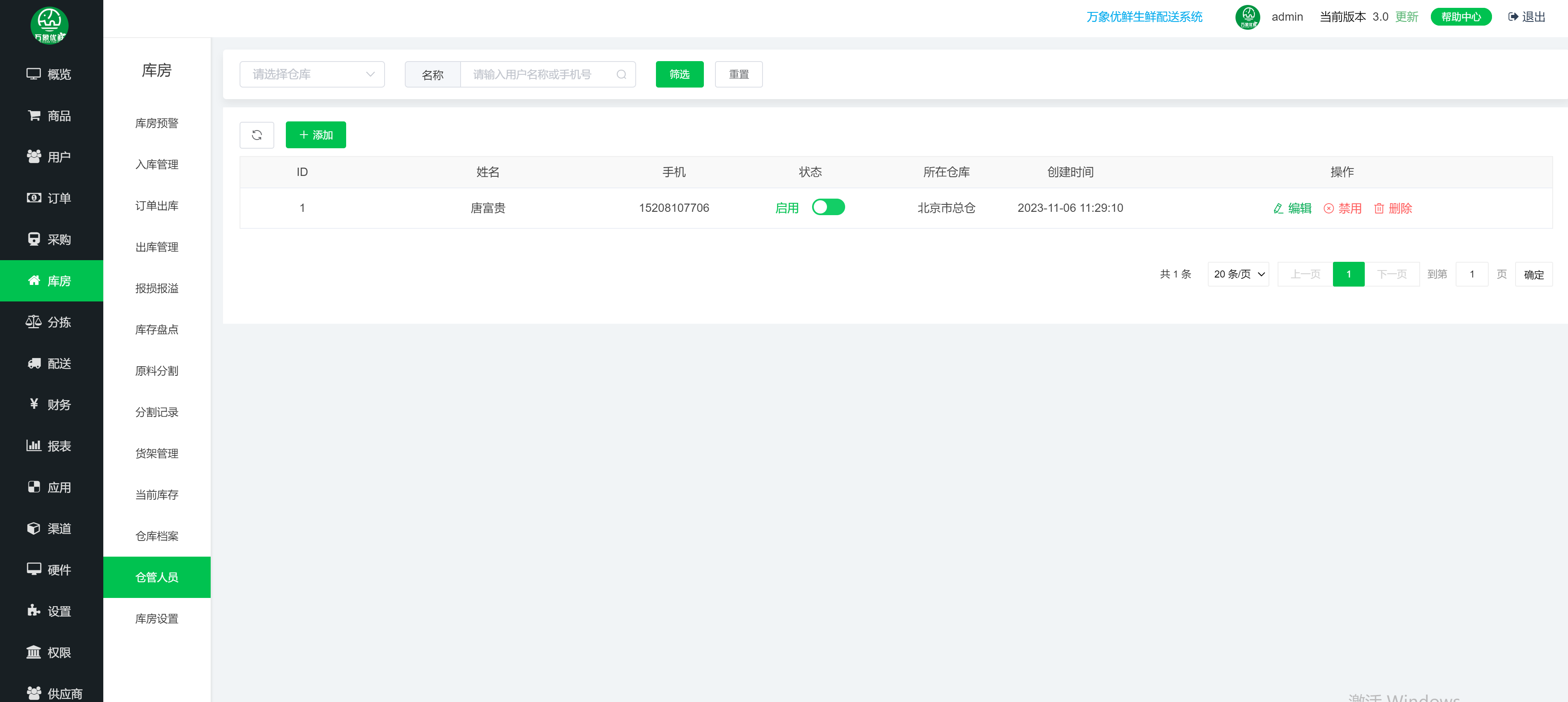This screenshot has width=1568, height=702.
Task: Toggle the 启用 status switch
Action: coord(828,207)
